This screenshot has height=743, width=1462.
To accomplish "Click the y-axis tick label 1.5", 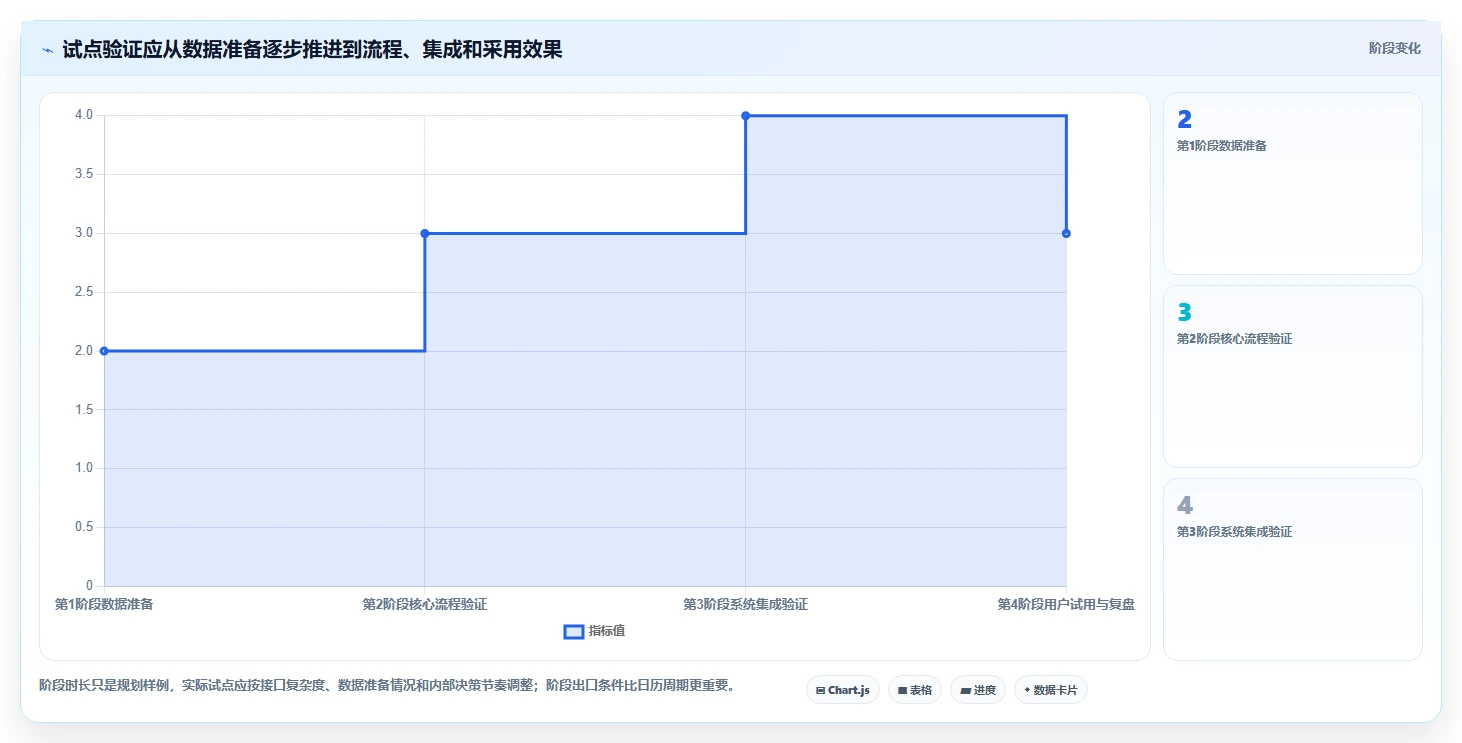I will 84,410.
